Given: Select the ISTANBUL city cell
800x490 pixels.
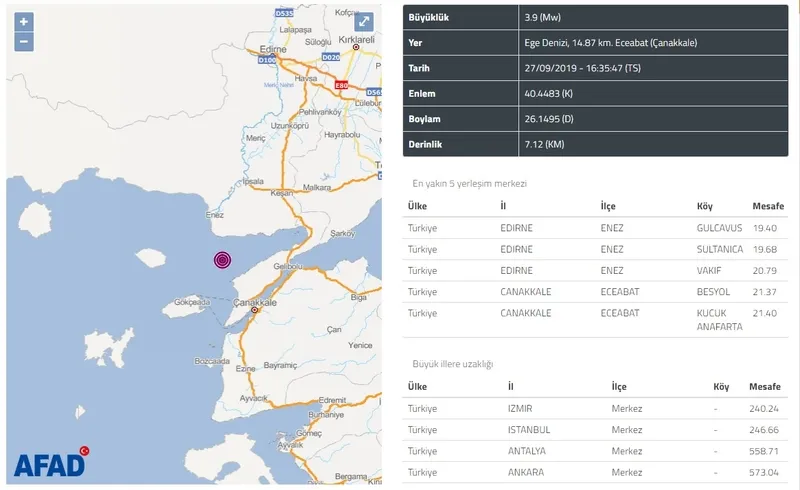Looking at the screenshot, I should [x=529, y=430].
